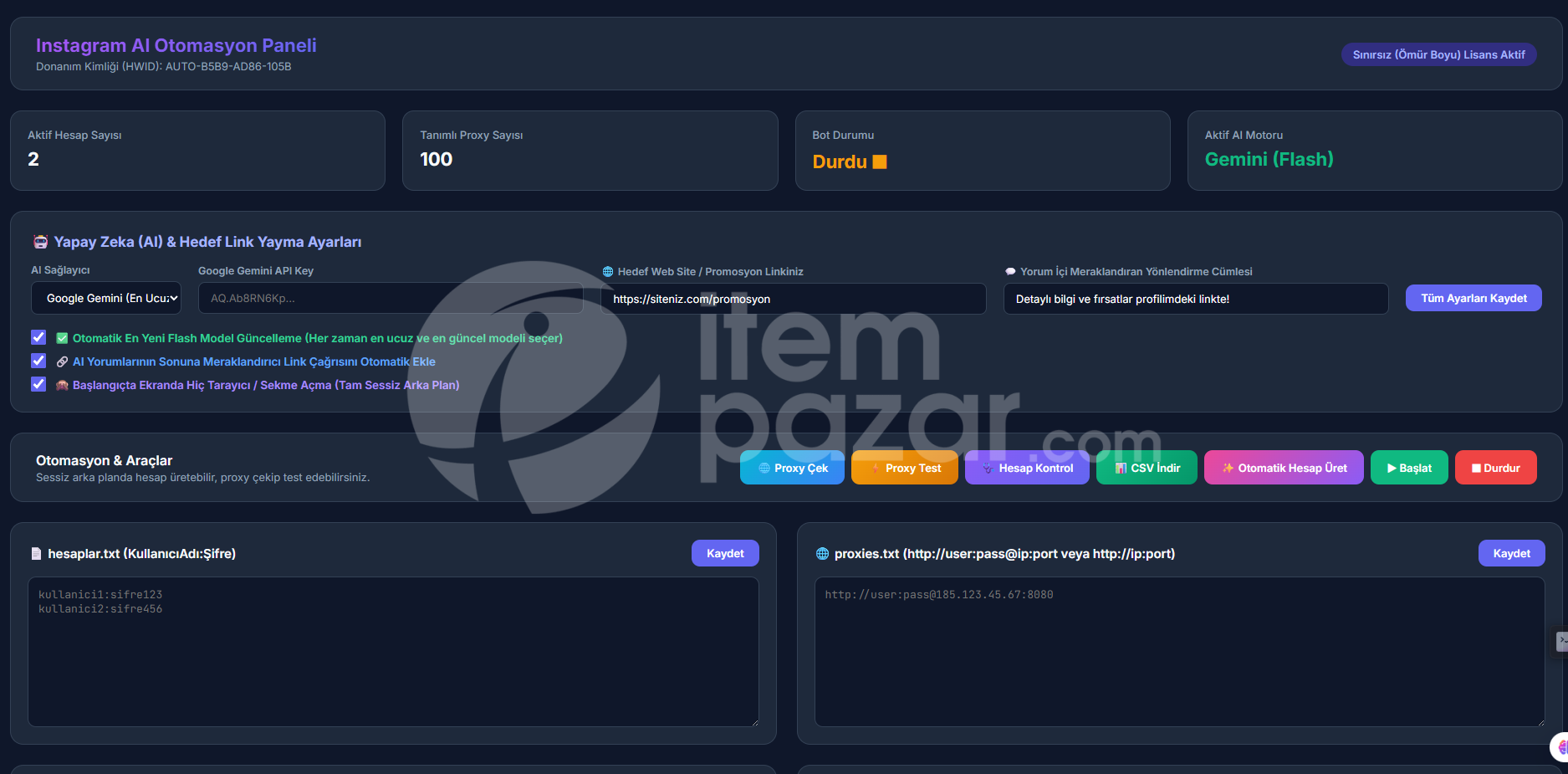Run the Proxy Test button
Image resolution: width=1568 pixels, height=774 pixels.
(x=905, y=468)
